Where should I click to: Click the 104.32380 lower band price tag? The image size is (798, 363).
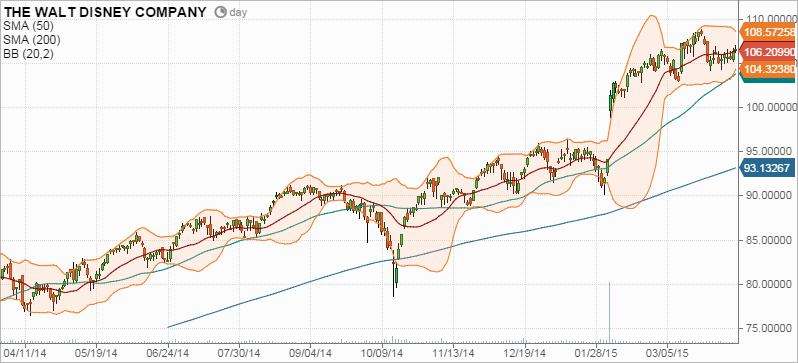(768, 69)
